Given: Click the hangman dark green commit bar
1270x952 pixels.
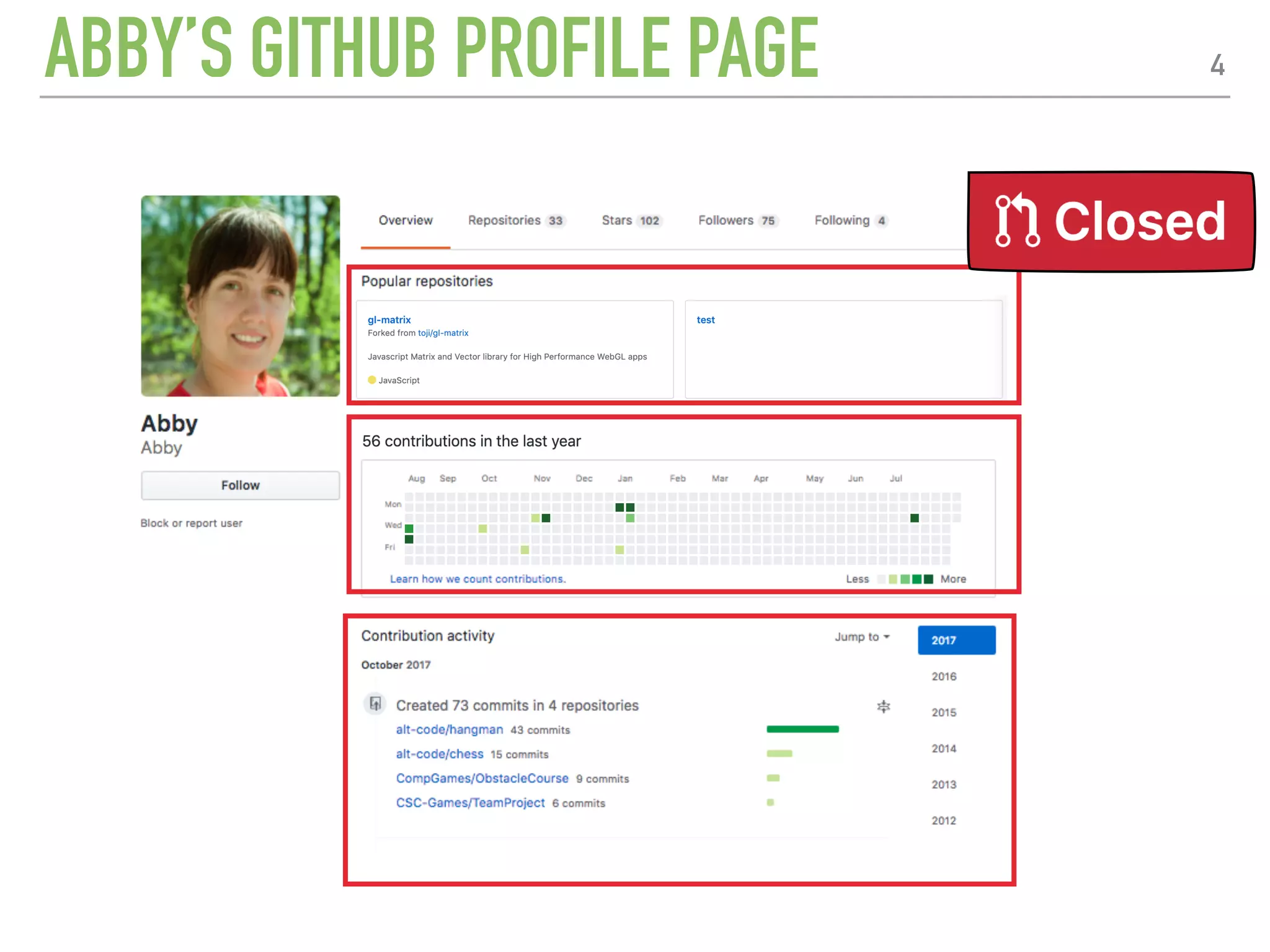Looking at the screenshot, I should tap(802, 729).
